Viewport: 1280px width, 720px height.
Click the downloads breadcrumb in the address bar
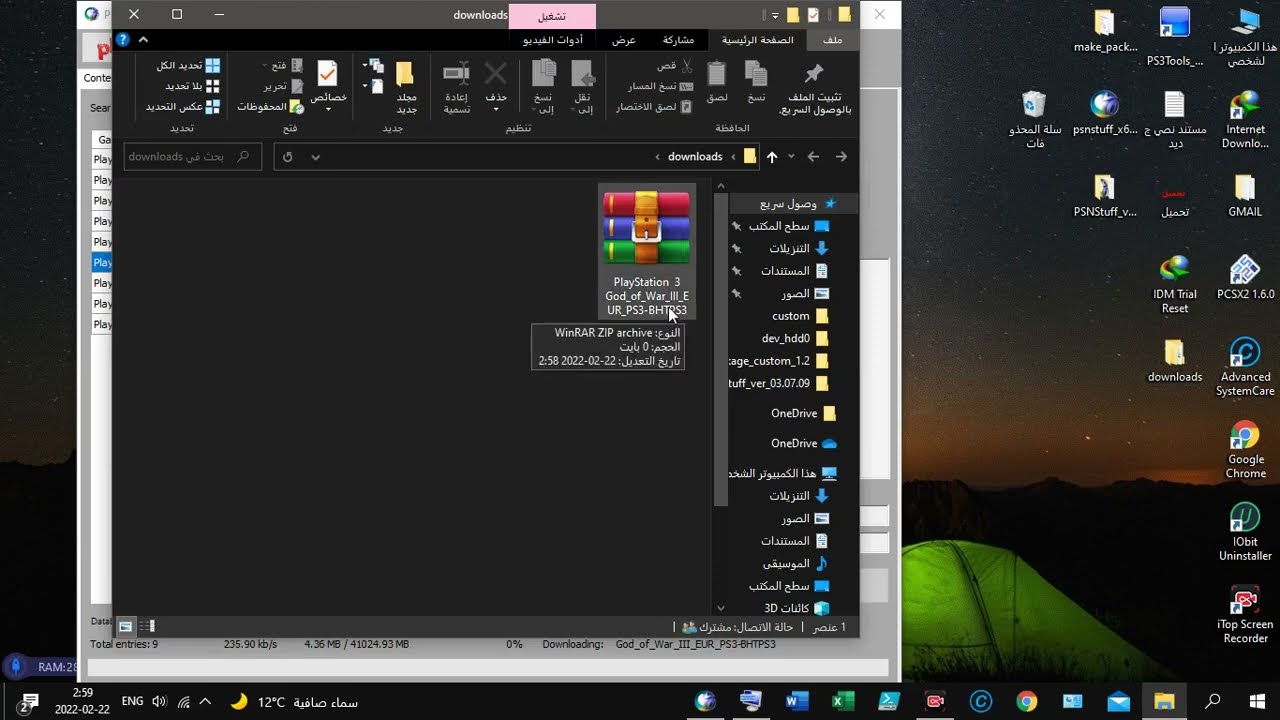click(695, 156)
